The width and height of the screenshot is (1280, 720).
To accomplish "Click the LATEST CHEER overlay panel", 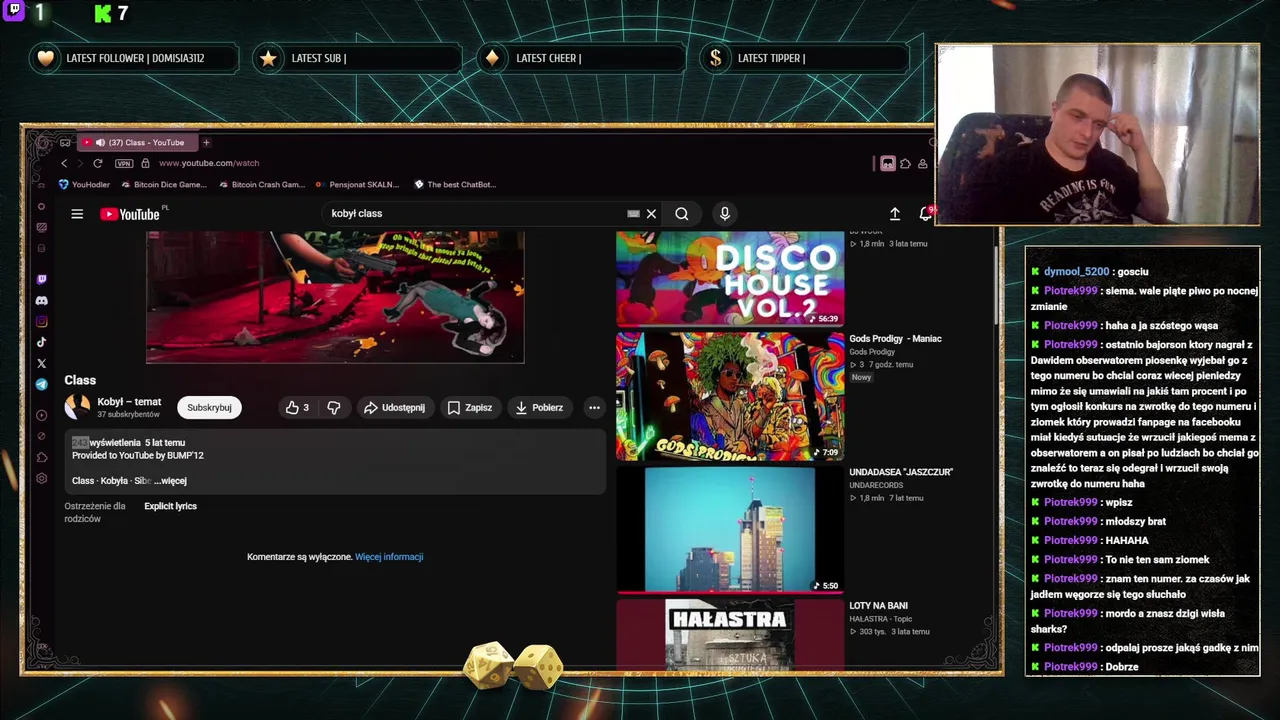I will coord(581,58).
